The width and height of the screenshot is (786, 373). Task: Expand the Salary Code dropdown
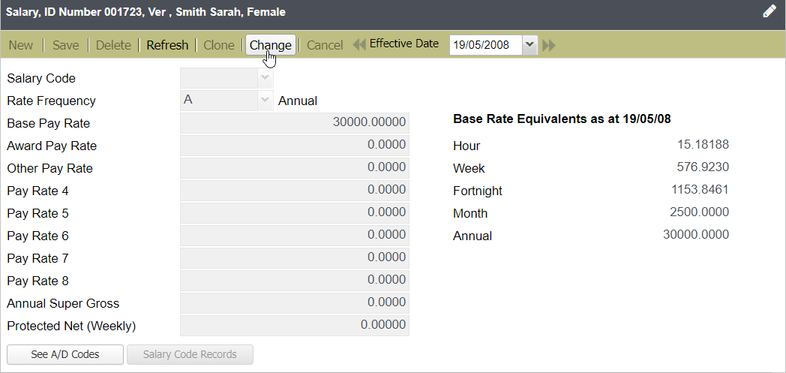(265, 78)
